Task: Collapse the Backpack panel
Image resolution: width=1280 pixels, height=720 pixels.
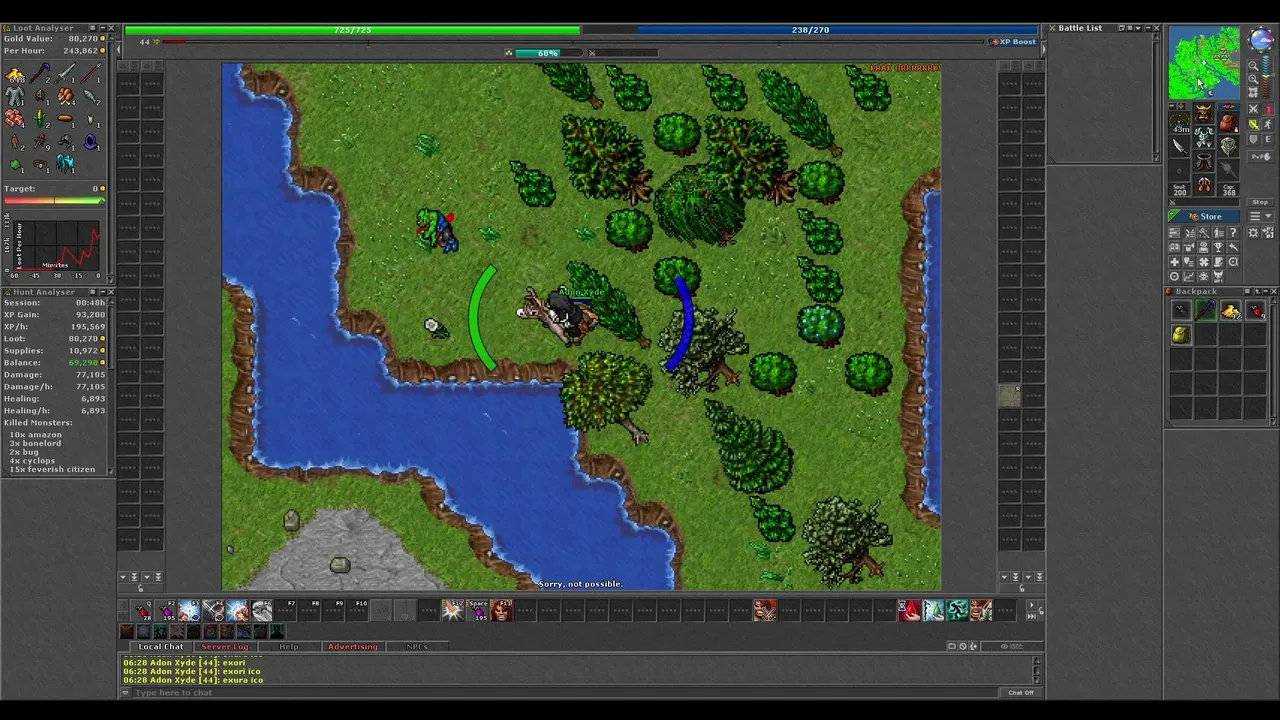Action: 1266,291
